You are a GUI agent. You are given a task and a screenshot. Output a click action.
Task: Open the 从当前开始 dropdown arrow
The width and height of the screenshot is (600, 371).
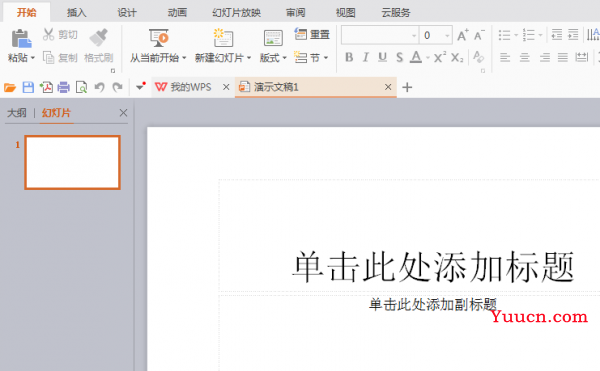point(184,58)
